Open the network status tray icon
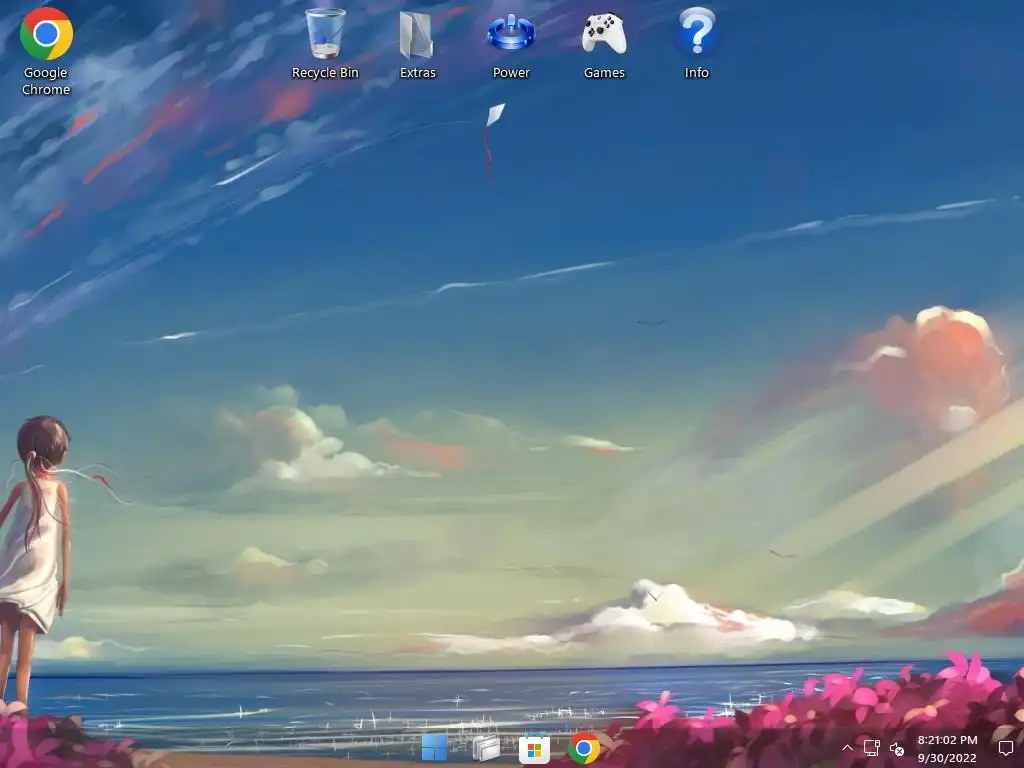 coord(871,748)
